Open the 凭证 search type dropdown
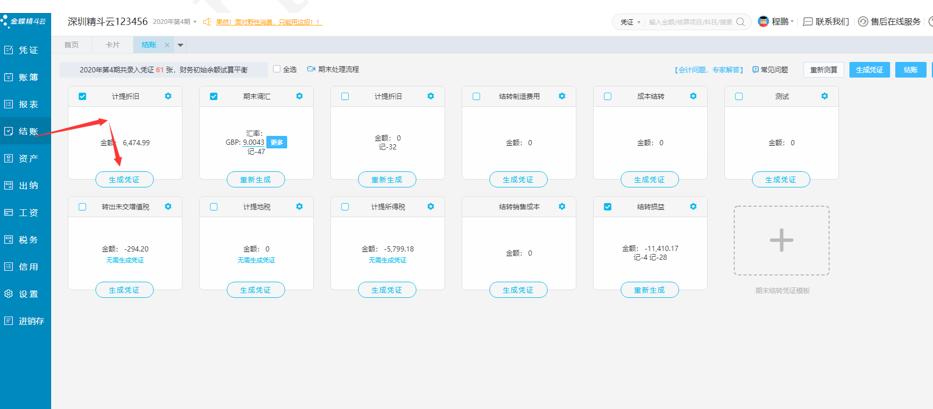 [630, 22]
